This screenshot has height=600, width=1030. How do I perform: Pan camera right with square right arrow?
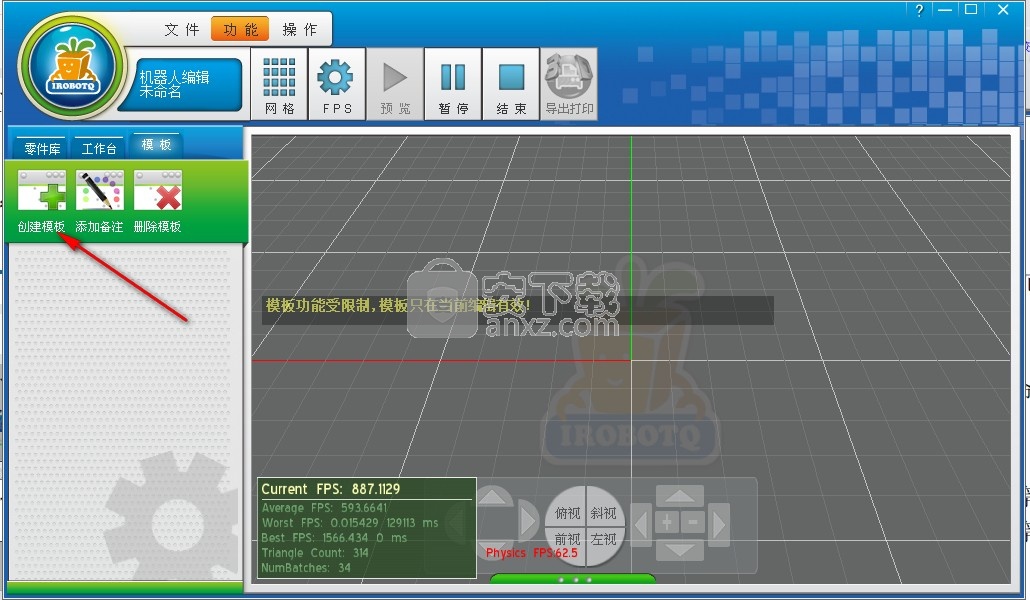click(x=719, y=524)
